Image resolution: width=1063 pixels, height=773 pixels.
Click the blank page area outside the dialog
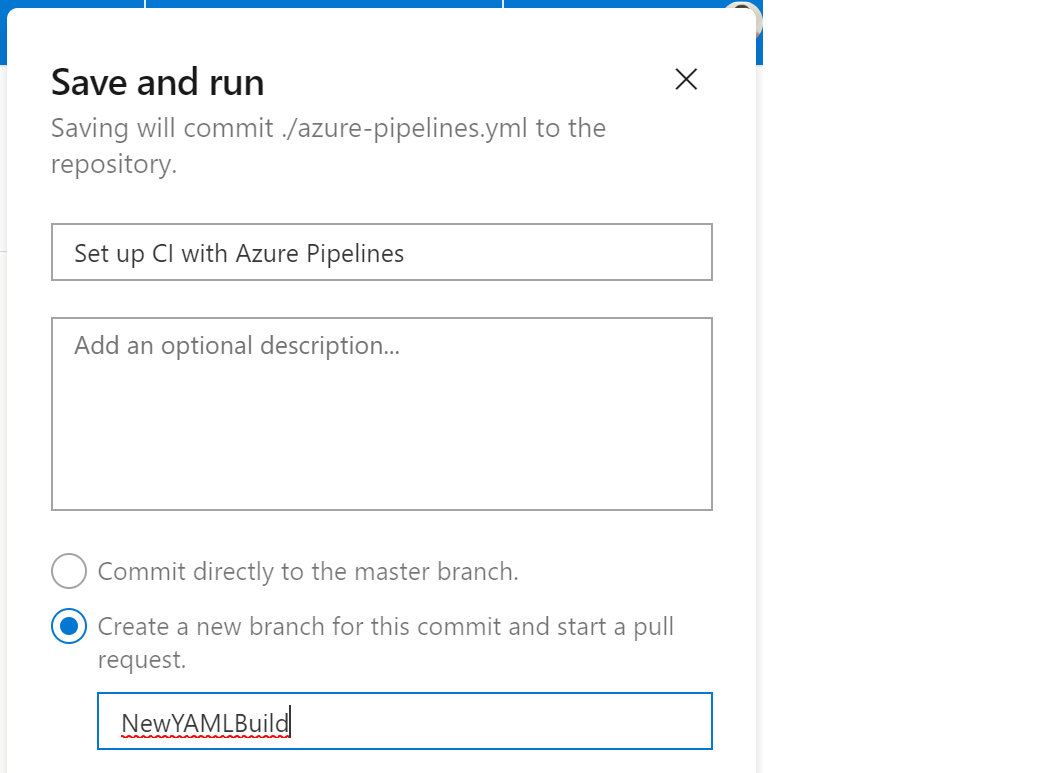pos(900,400)
